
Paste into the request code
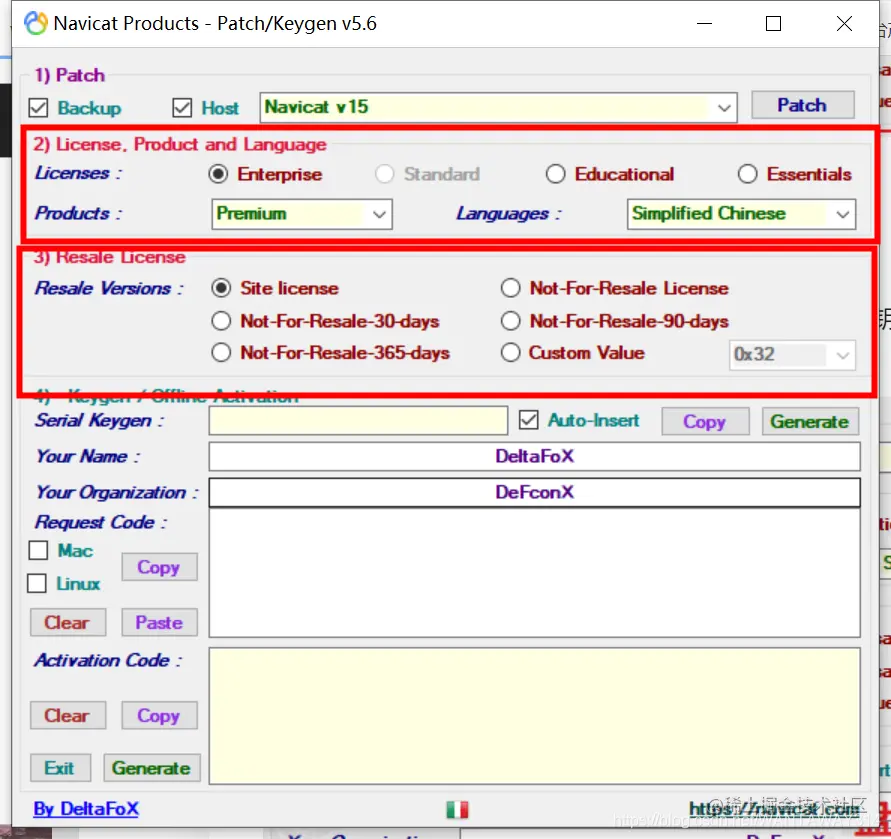point(159,622)
